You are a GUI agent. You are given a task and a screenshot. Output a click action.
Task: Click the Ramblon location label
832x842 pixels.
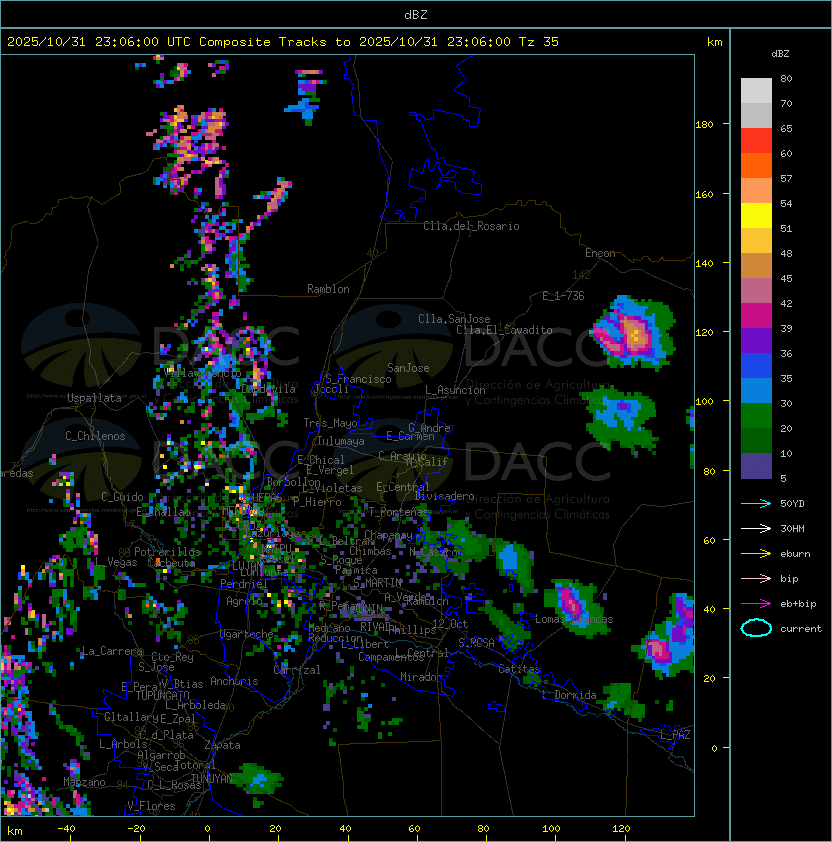click(328, 289)
